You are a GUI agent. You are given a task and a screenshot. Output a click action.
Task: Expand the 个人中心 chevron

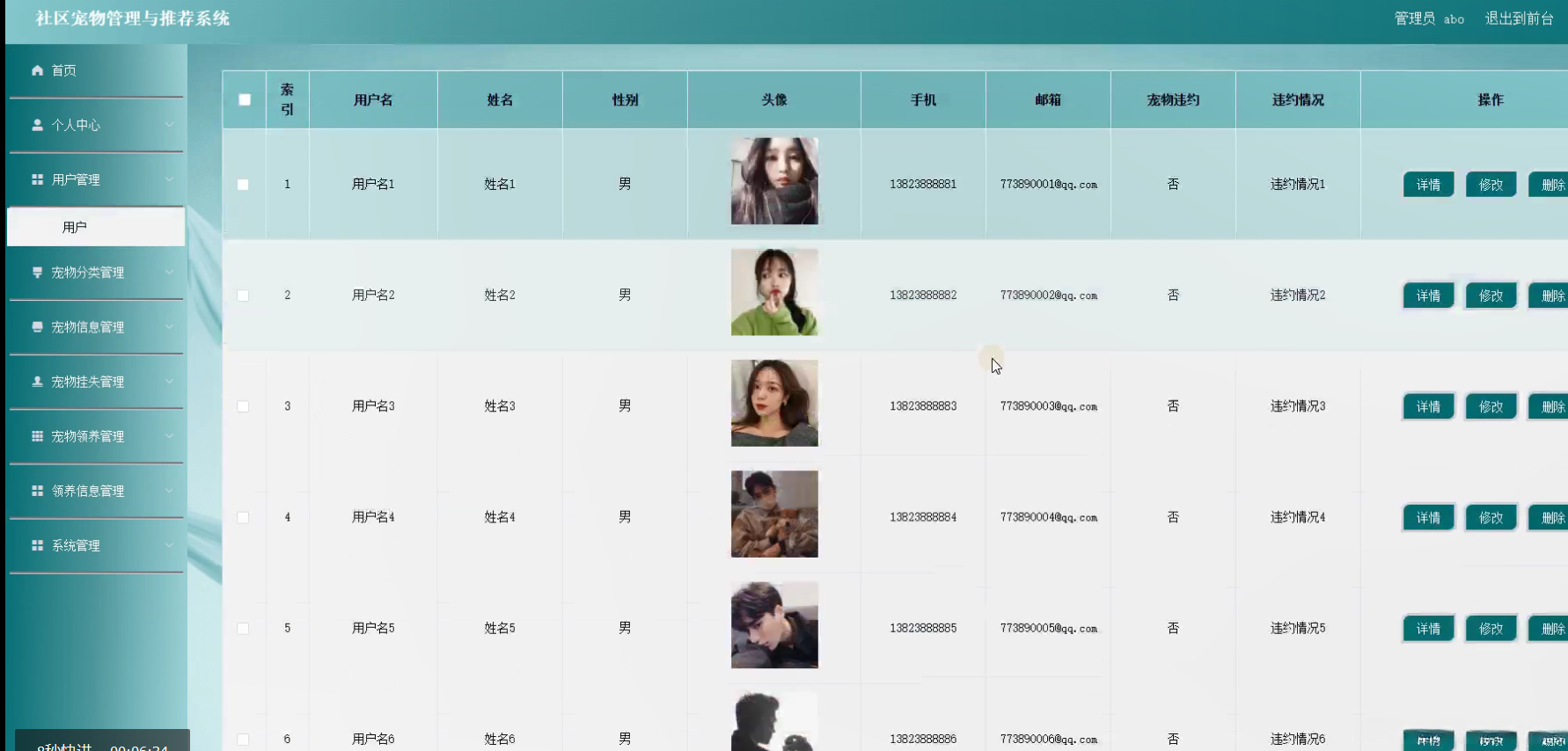coord(169,125)
